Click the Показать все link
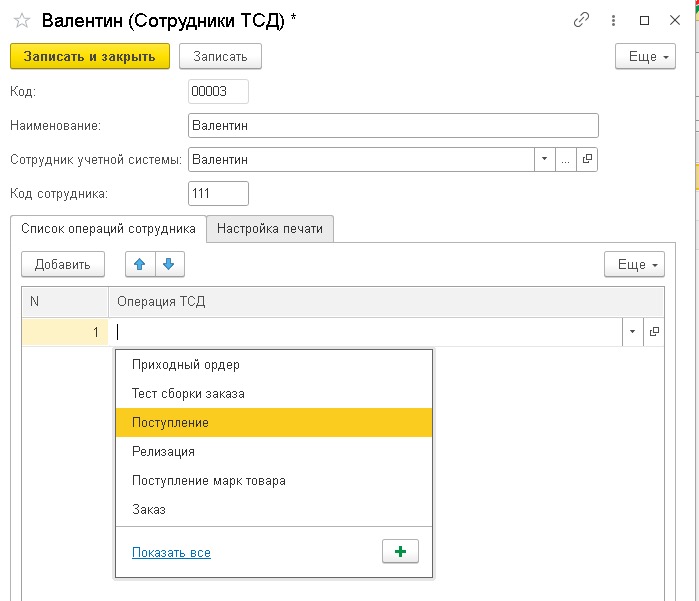This screenshot has width=699, height=601. (x=171, y=552)
